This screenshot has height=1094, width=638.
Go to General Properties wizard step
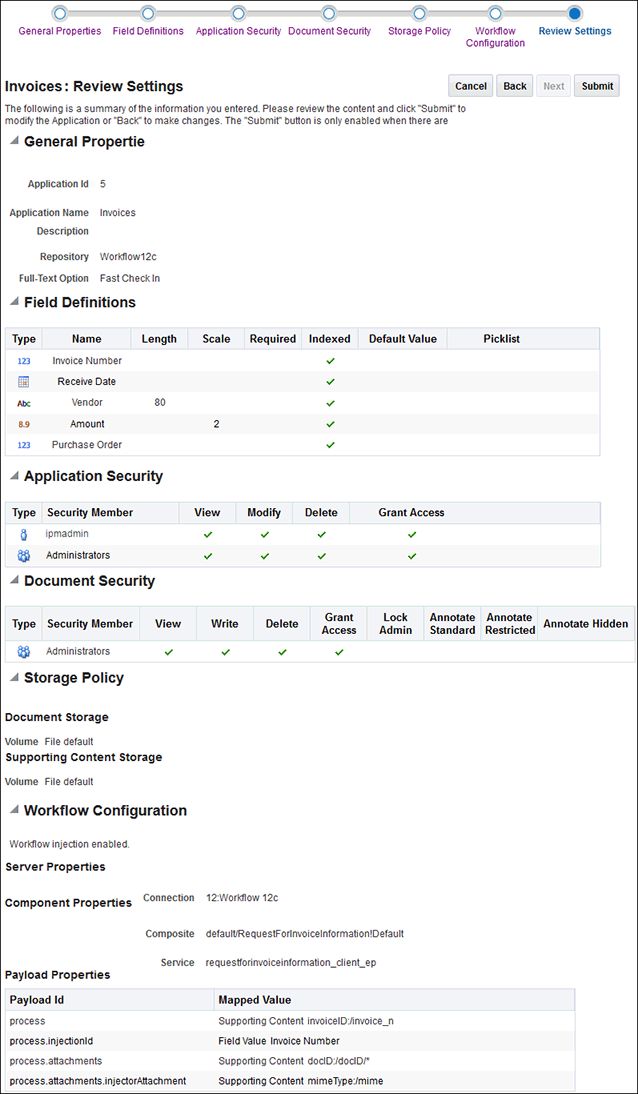pyautogui.click(x=59, y=13)
